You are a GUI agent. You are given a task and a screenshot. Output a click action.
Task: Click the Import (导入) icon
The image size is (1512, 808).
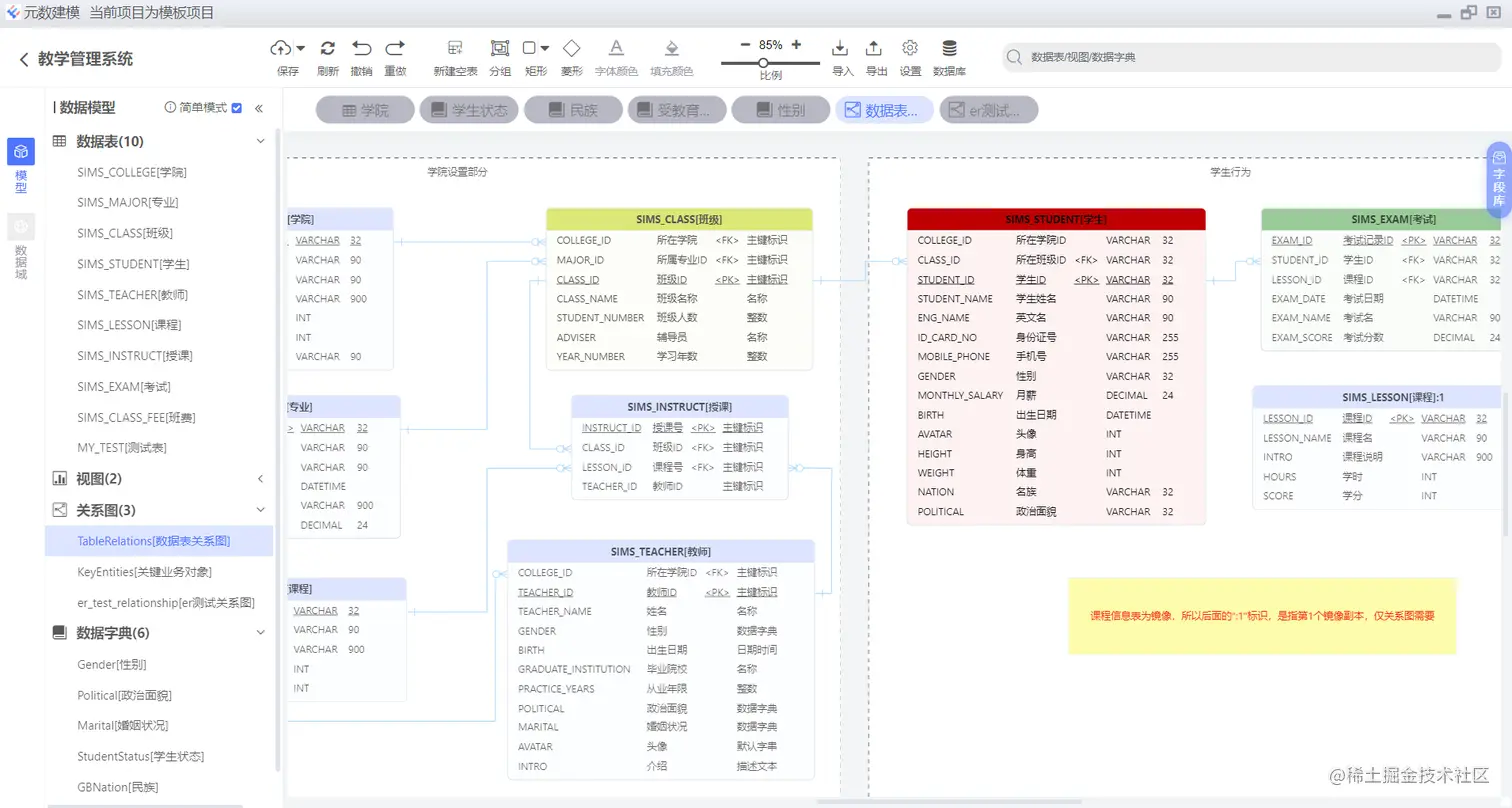(x=841, y=47)
